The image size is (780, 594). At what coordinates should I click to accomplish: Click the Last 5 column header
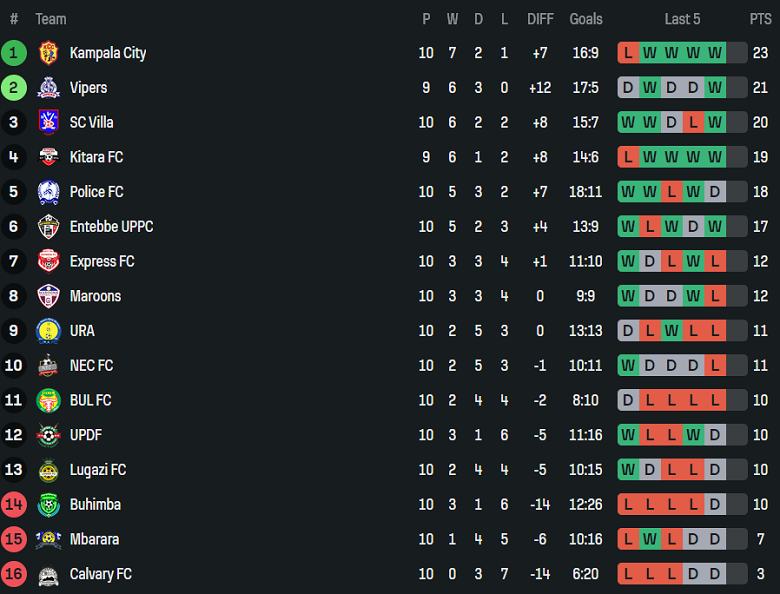[682, 19]
